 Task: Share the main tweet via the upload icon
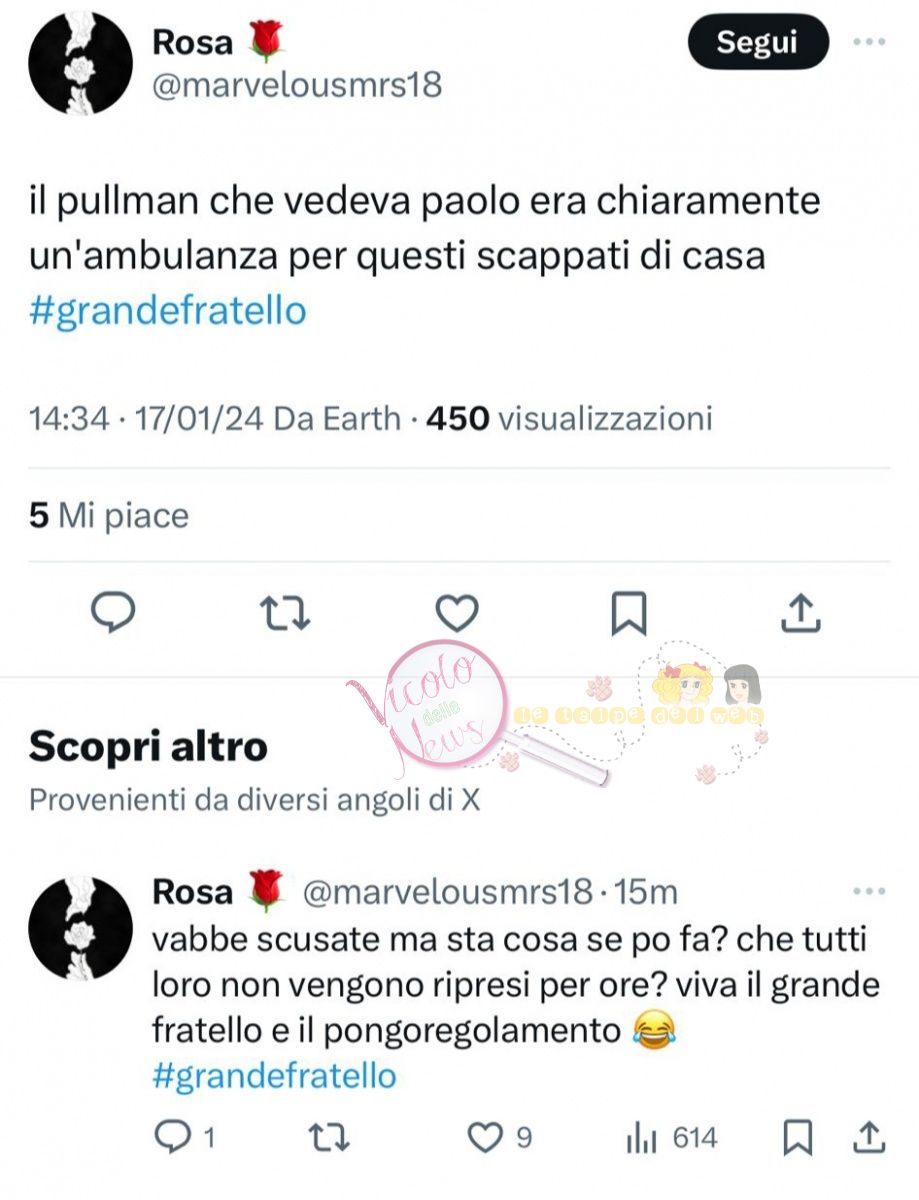(x=801, y=612)
